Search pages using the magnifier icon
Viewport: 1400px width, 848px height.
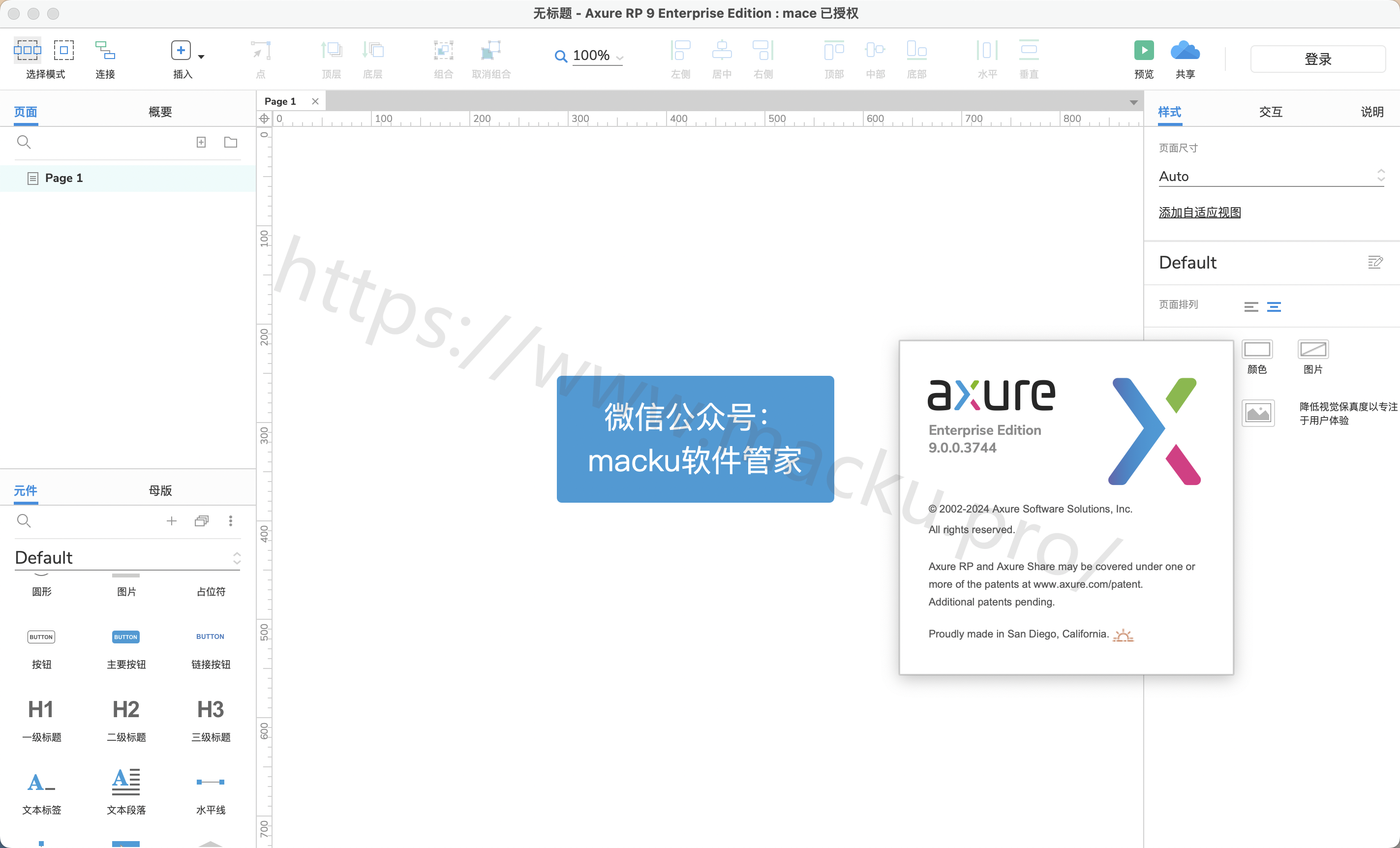tap(23, 142)
